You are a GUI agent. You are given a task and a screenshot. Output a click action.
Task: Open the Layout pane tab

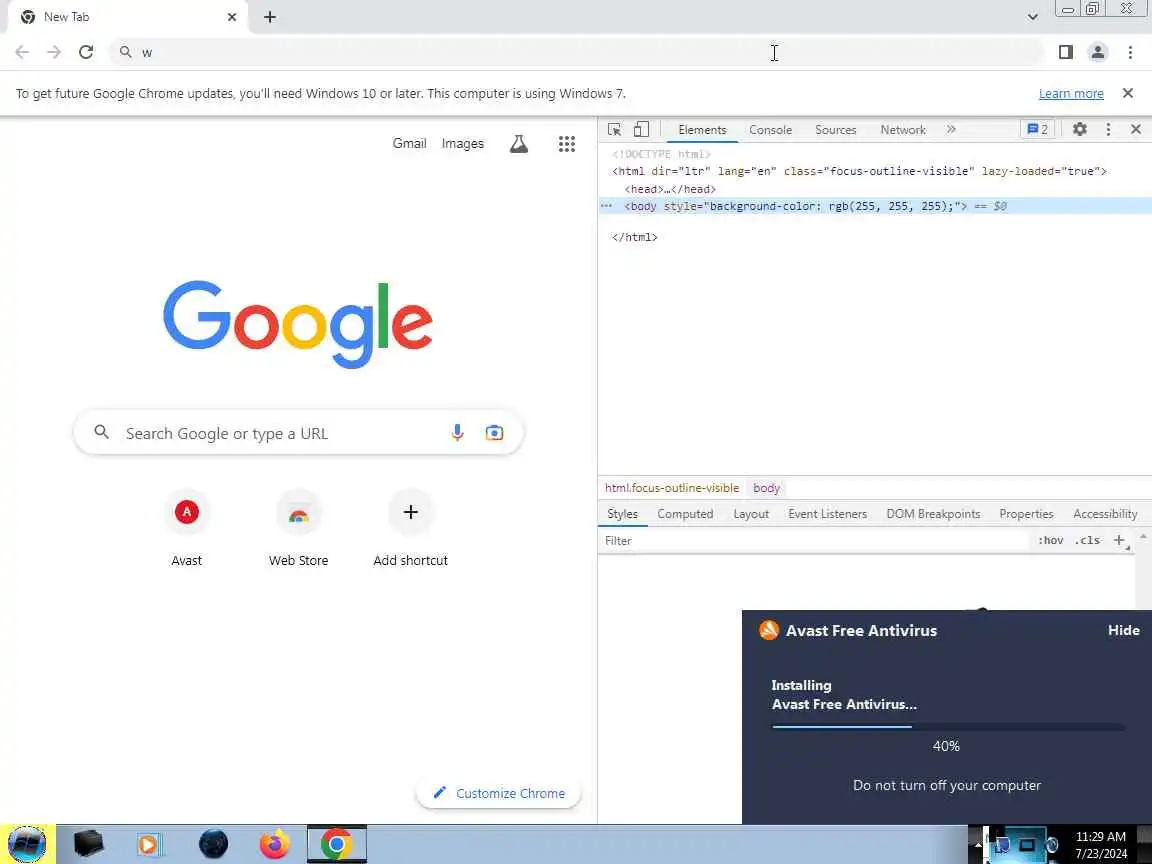point(751,514)
